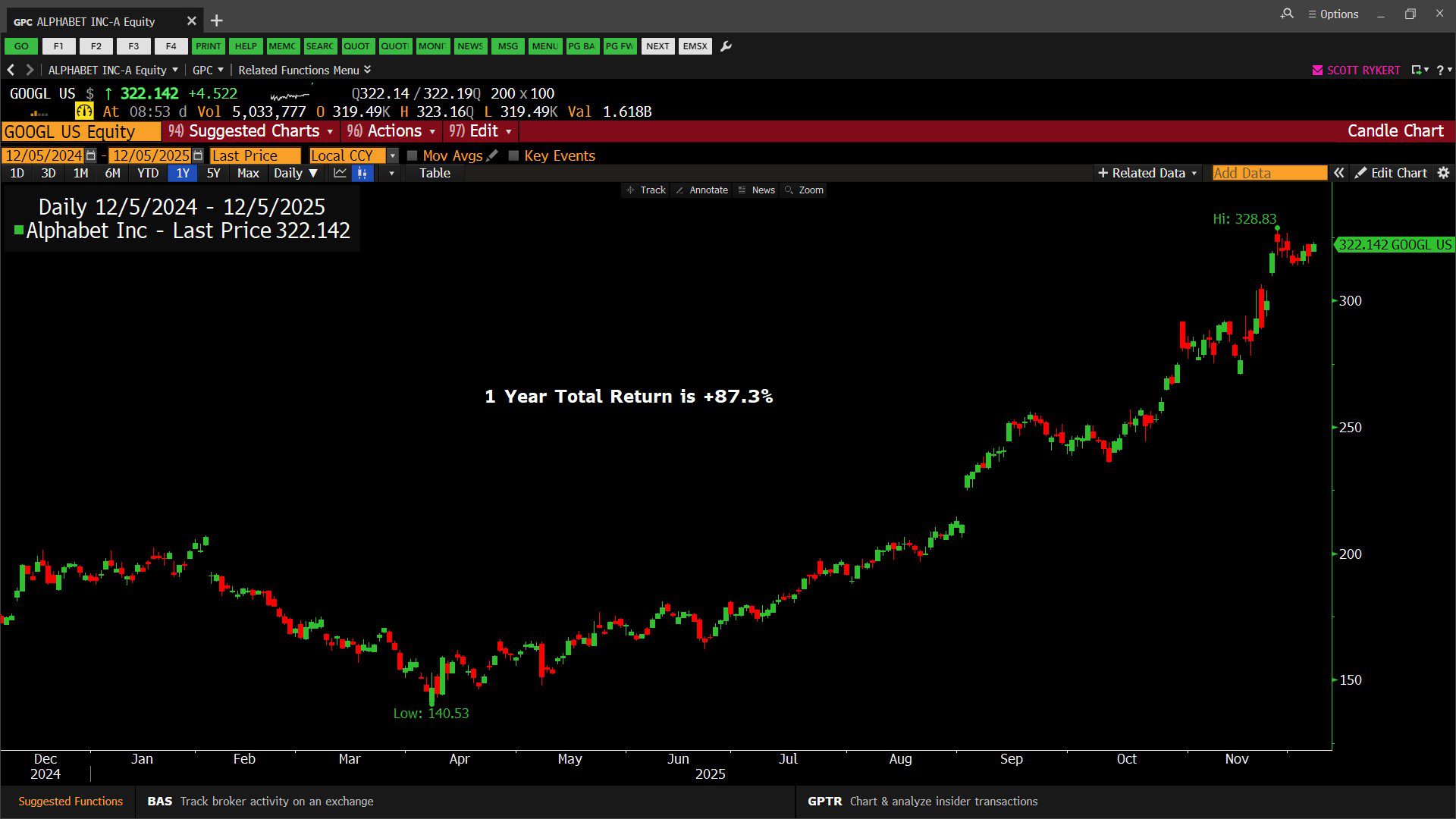
Task: Click the Annotate chart button
Action: click(x=701, y=190)
